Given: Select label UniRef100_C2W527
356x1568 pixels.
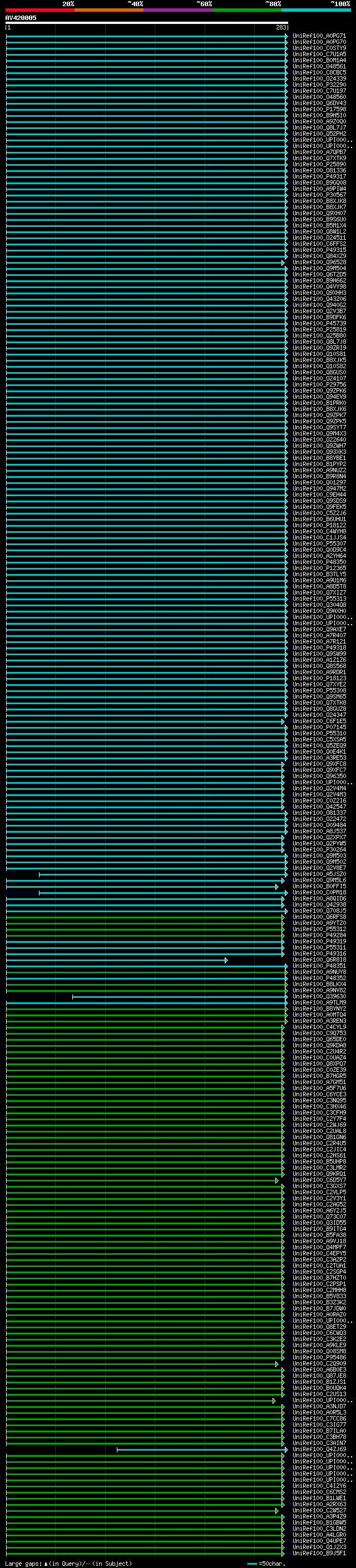Looking at the screenshot, I should point(319,1510).
